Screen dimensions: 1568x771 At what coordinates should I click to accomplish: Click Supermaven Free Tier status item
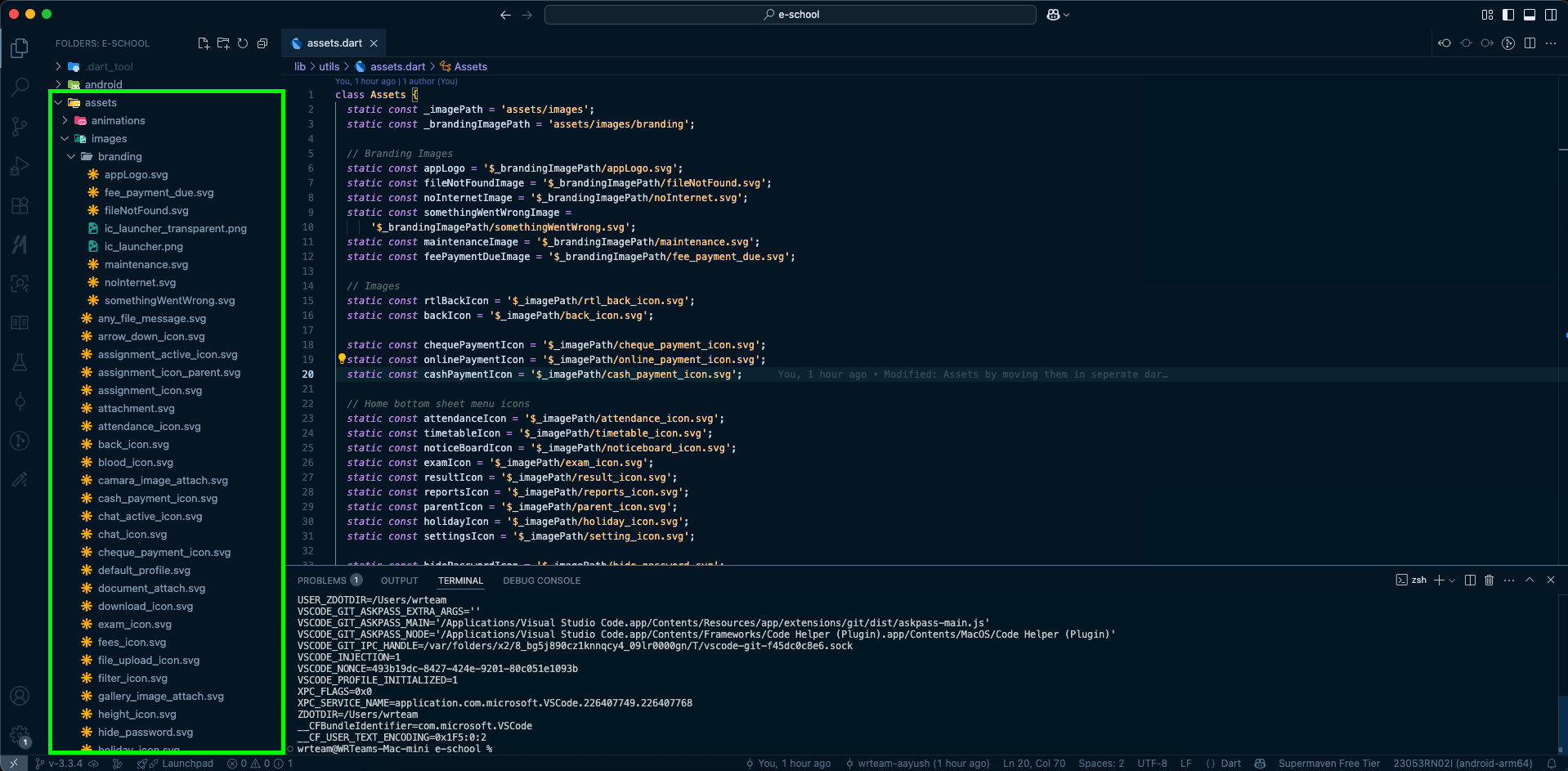1329,764
